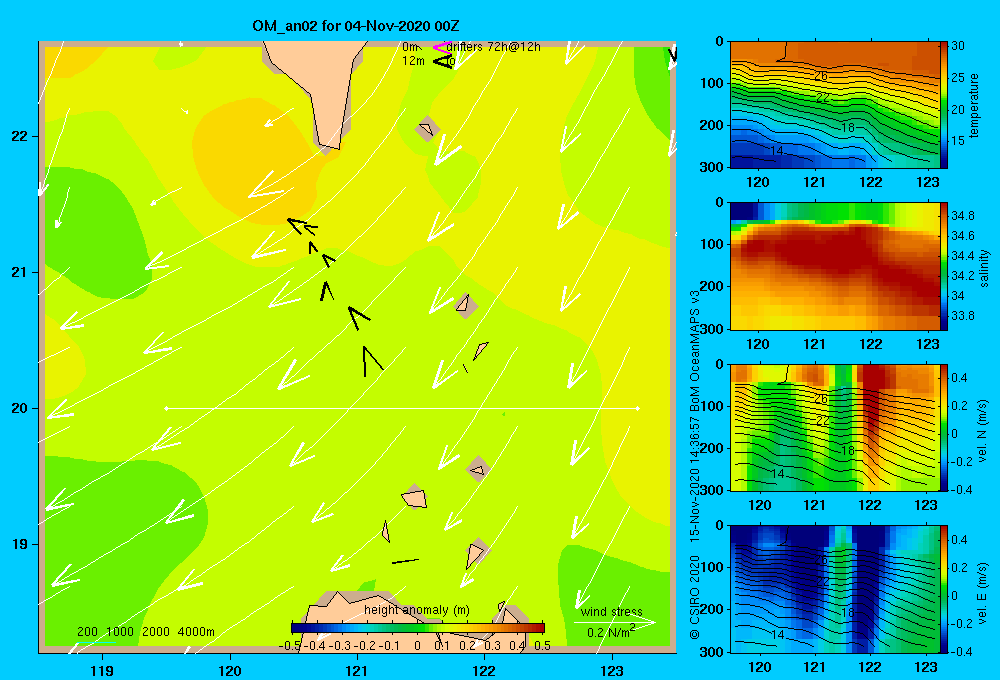This screenshot has height=680, width=1000.
Task: Click the 'vel. N (m/s)' axis title
Action: point(983,431)
